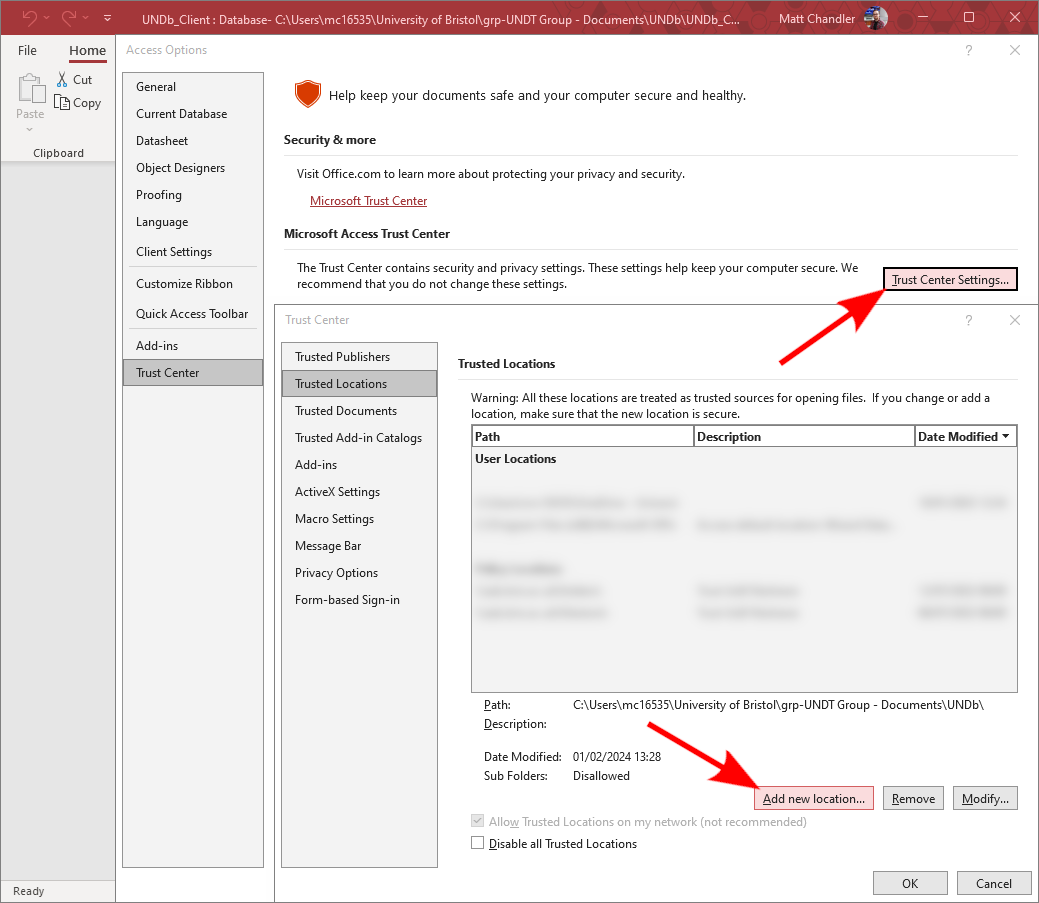Viewport: 1039px width, 903px height.
Task: Open Customize Quick Access Toolbar dropdown
Action: pyautogui.click(x=107, y=18)
